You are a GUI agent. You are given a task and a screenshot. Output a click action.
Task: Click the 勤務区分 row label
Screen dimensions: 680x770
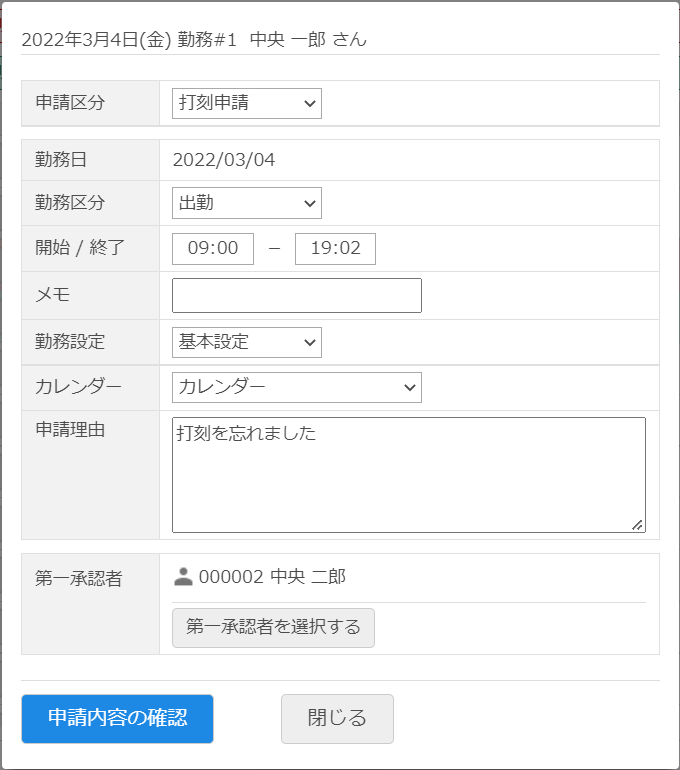click(70, 202)
